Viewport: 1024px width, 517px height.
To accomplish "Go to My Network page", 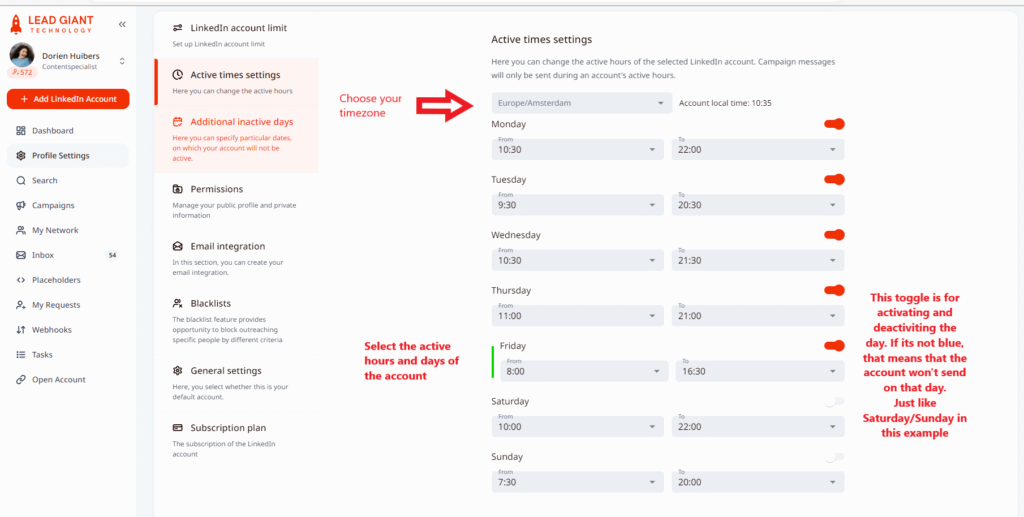I will pos(55,231).
